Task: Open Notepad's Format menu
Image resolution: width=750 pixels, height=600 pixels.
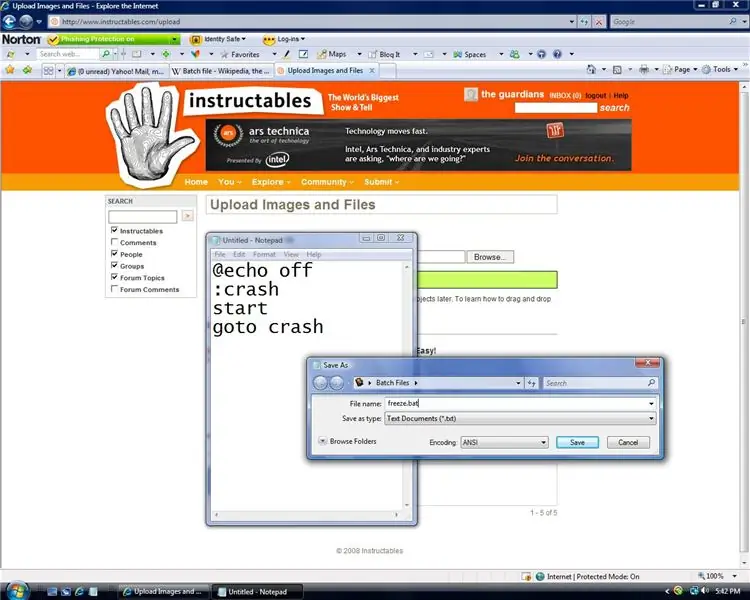Action: (264, 255)
